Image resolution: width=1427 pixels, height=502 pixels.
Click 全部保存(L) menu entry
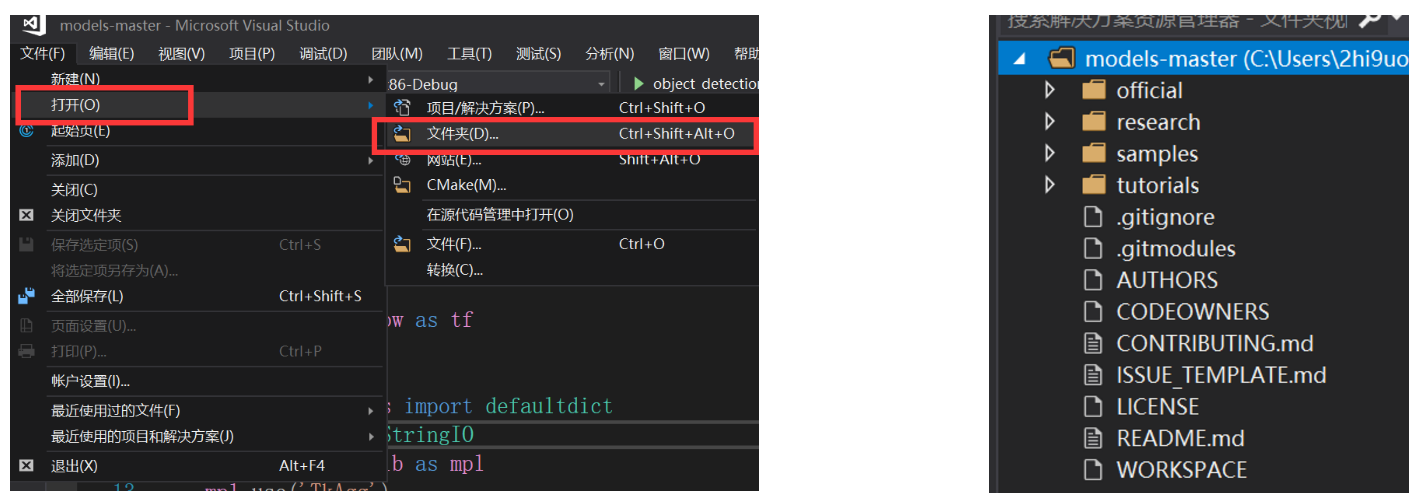pyautogui.click(x=201, y=296)
